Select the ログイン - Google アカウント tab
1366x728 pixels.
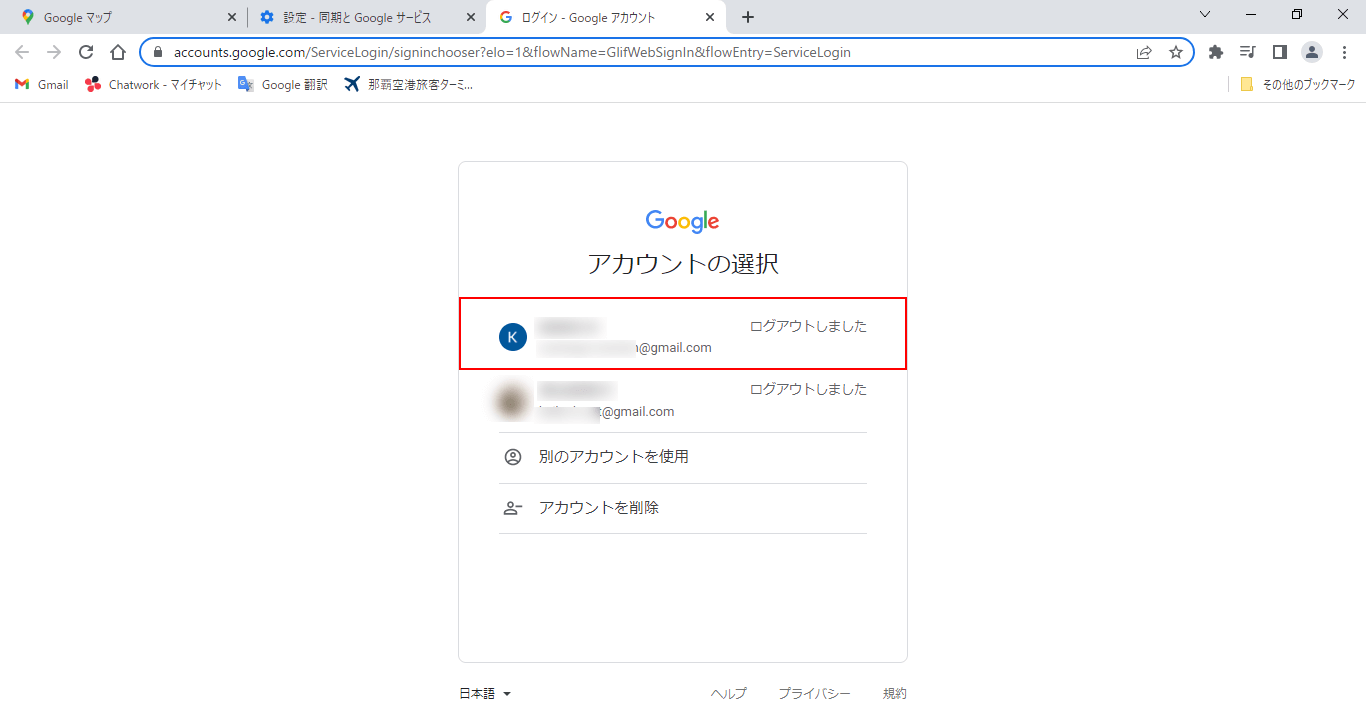(x=606, y=17)
